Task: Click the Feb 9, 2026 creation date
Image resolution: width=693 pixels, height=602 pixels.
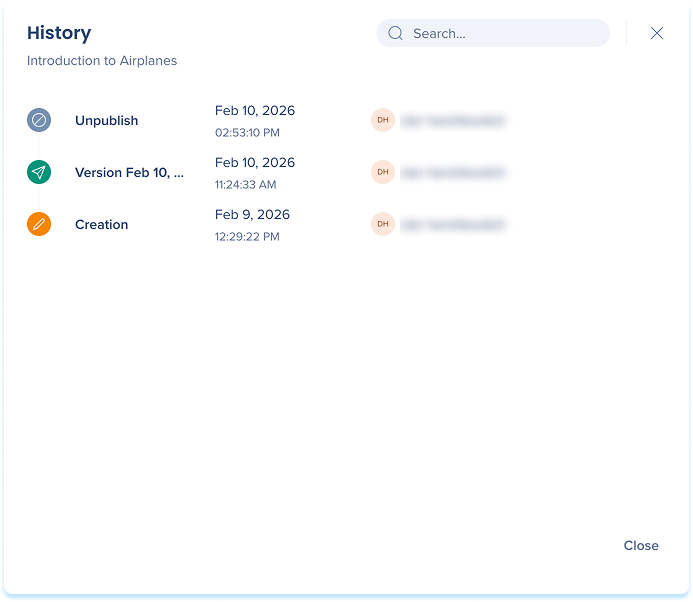Action: pos(252,214)
